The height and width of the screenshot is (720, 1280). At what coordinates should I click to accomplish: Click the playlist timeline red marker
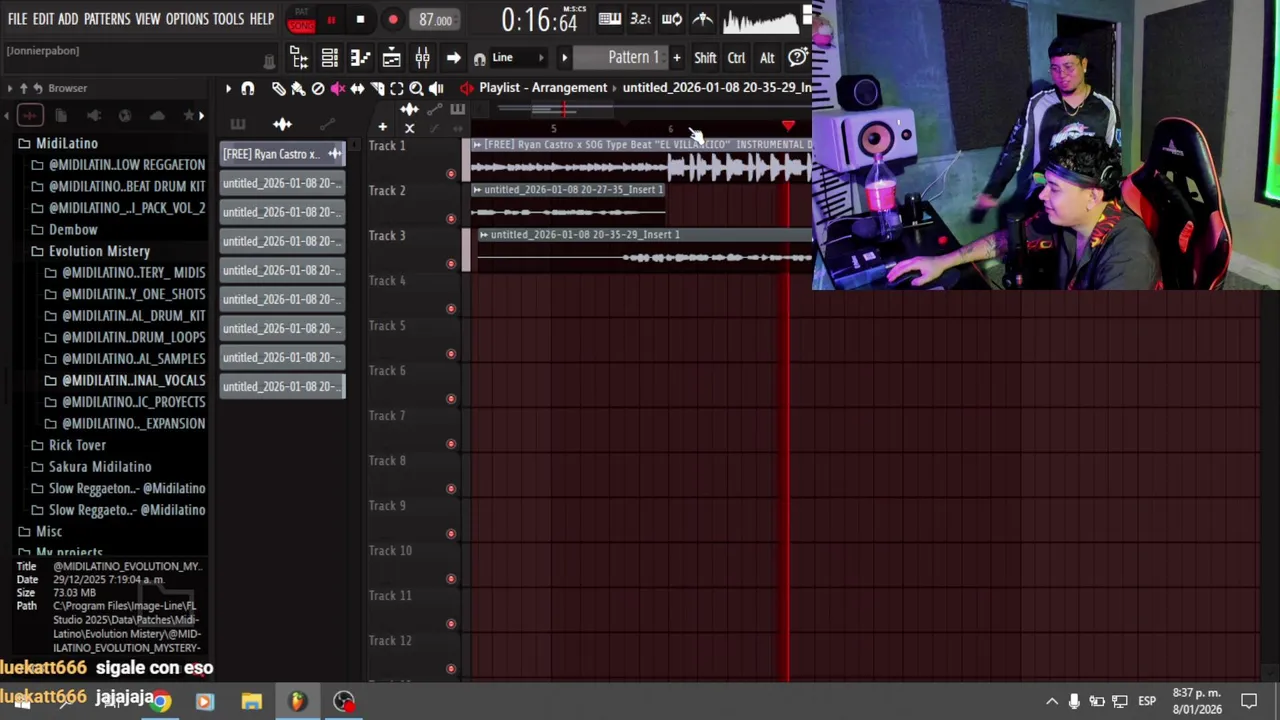[x=788, y=126]
